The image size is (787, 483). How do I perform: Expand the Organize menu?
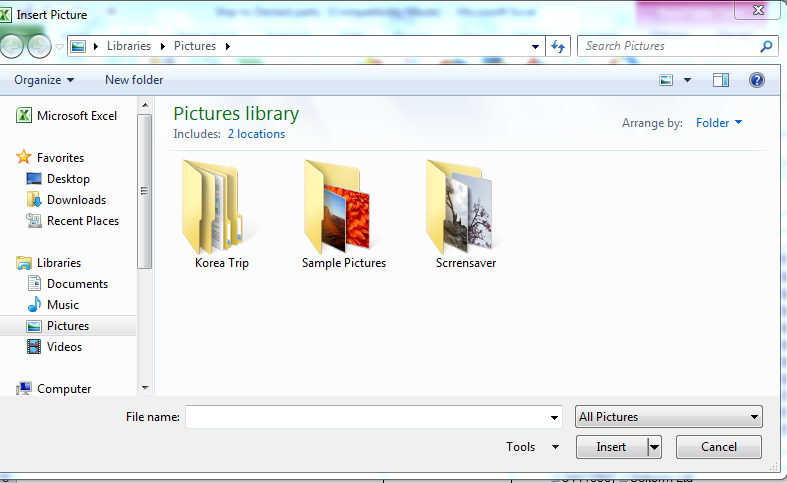click(x=44, y=80)
